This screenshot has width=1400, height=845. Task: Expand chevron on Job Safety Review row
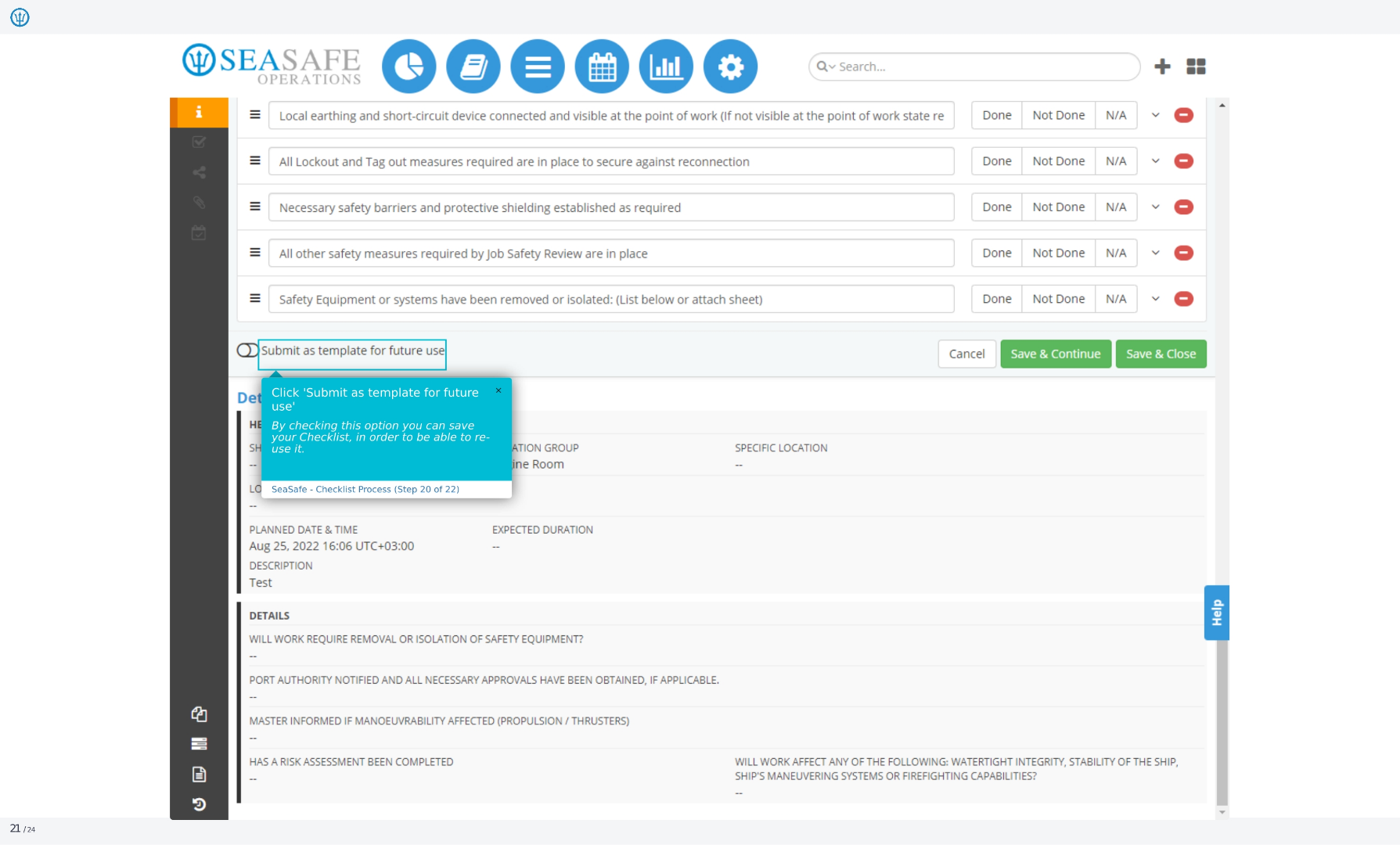tap(1155, 253)
